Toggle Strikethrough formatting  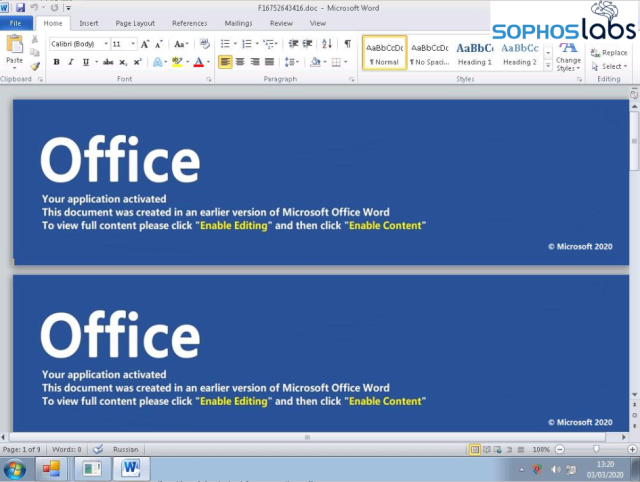click(108, 62)
